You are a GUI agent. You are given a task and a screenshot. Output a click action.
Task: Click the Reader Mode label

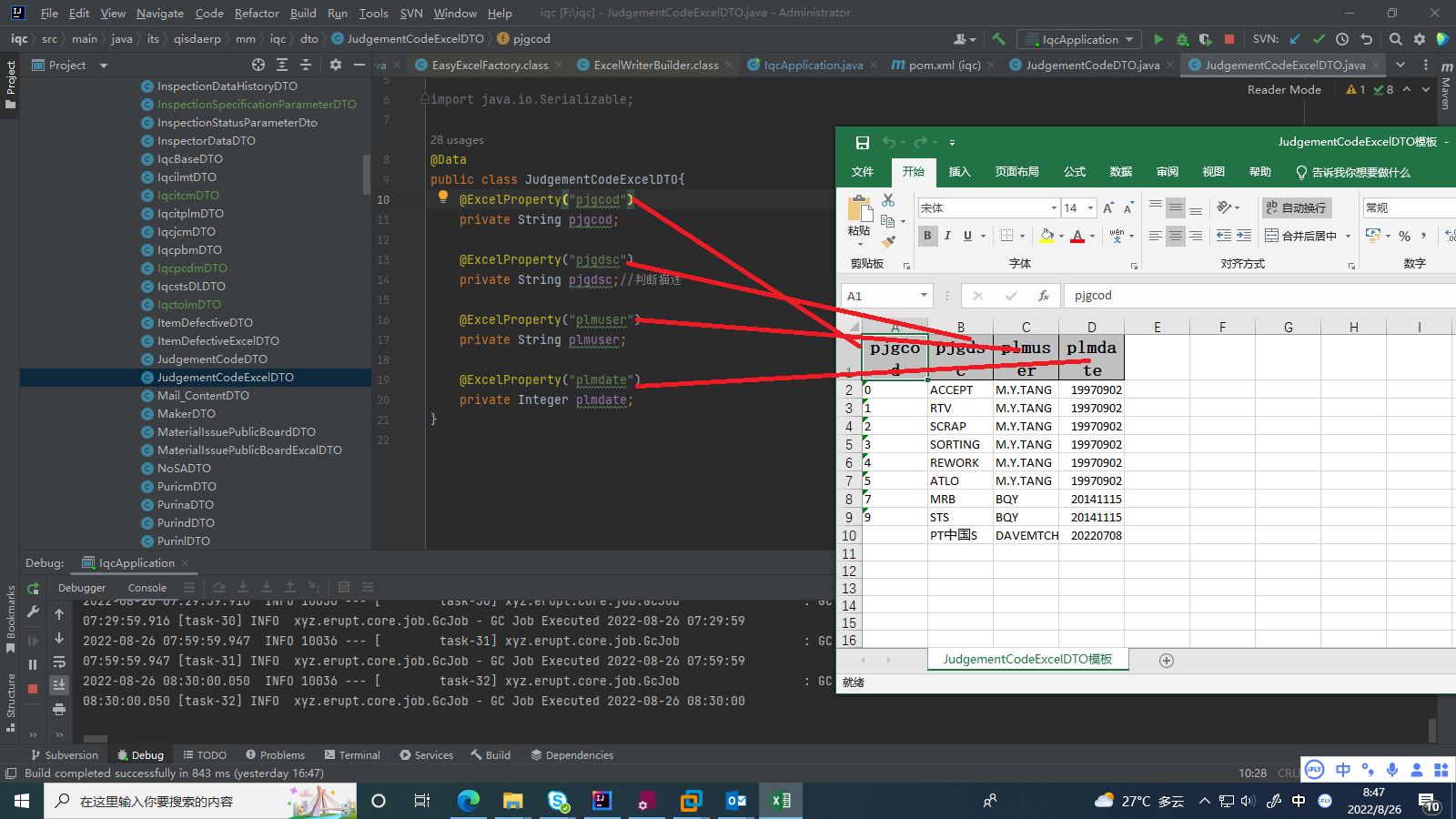coord(1284,89)
